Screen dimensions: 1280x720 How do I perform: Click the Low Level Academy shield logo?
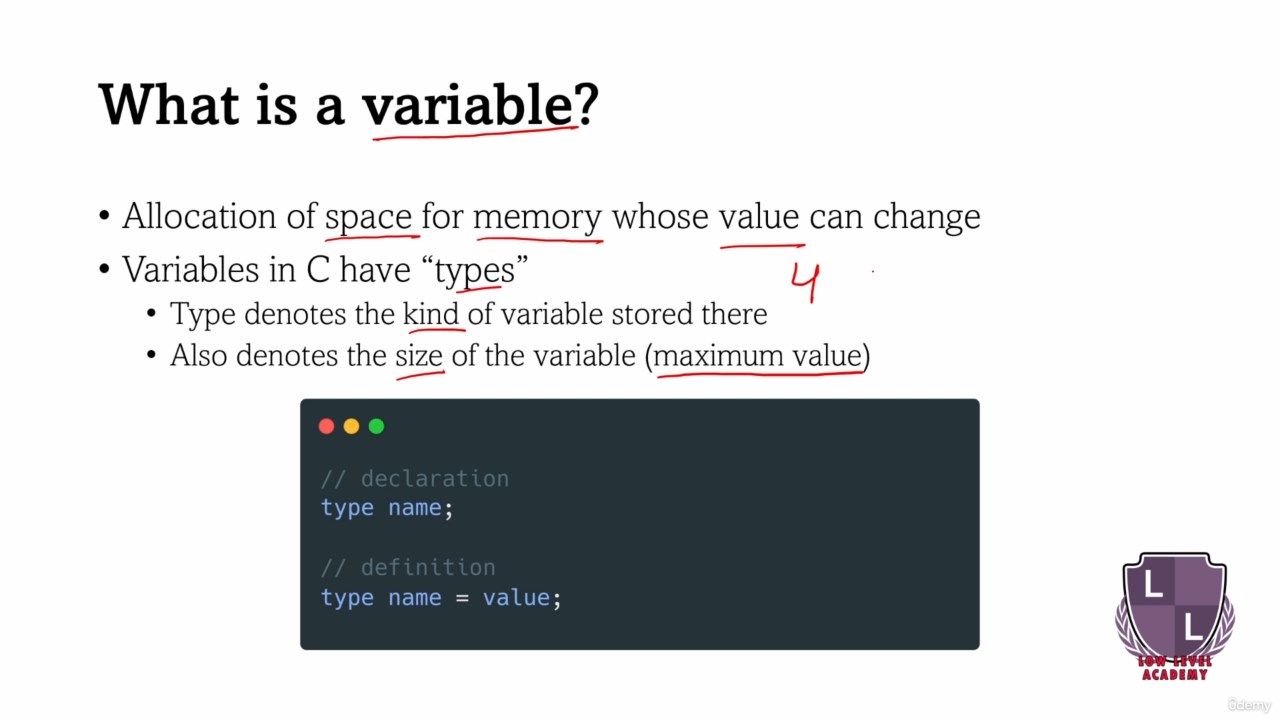1174,604
